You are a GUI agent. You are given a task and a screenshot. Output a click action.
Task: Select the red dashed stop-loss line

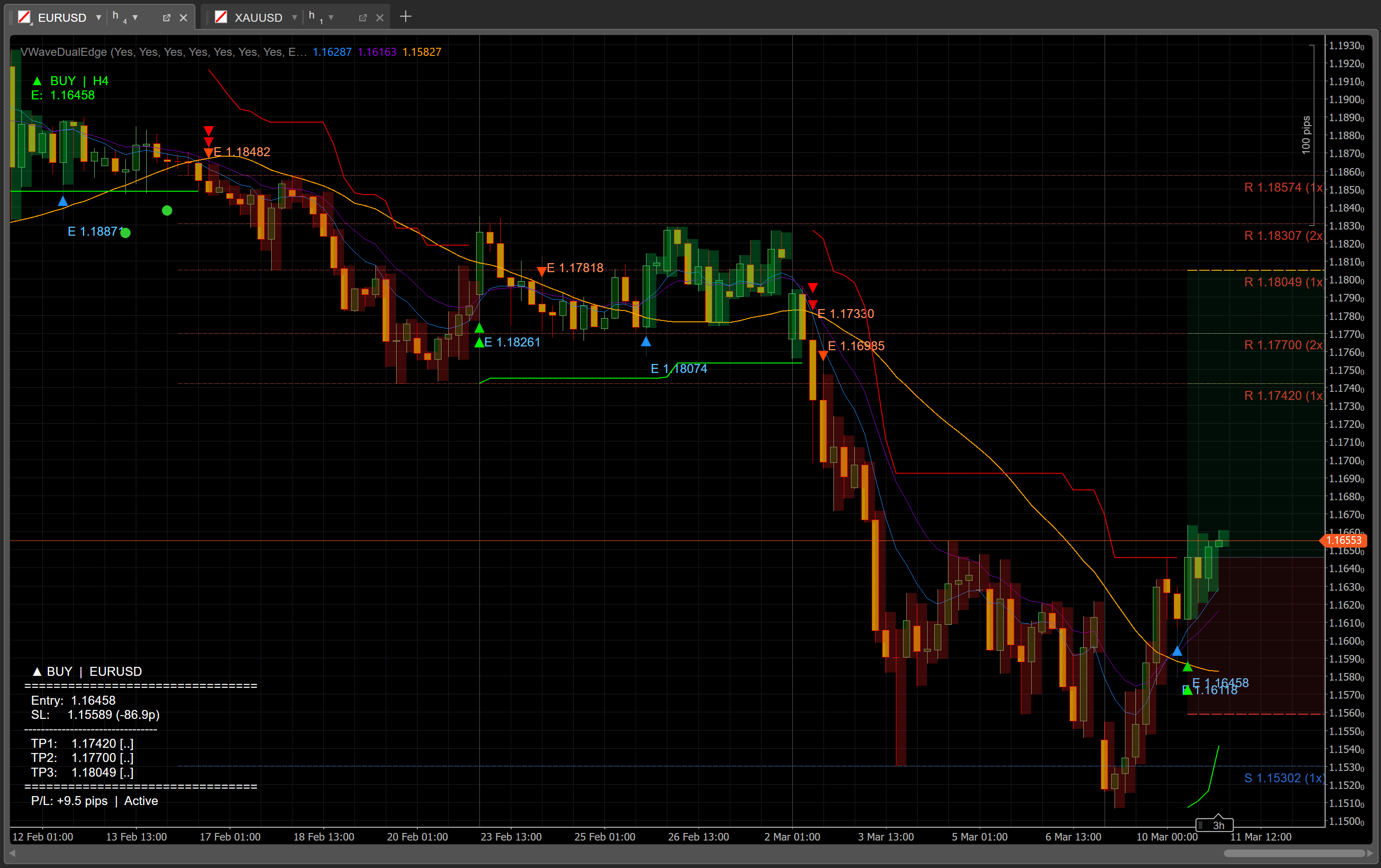coord(1255,714)
